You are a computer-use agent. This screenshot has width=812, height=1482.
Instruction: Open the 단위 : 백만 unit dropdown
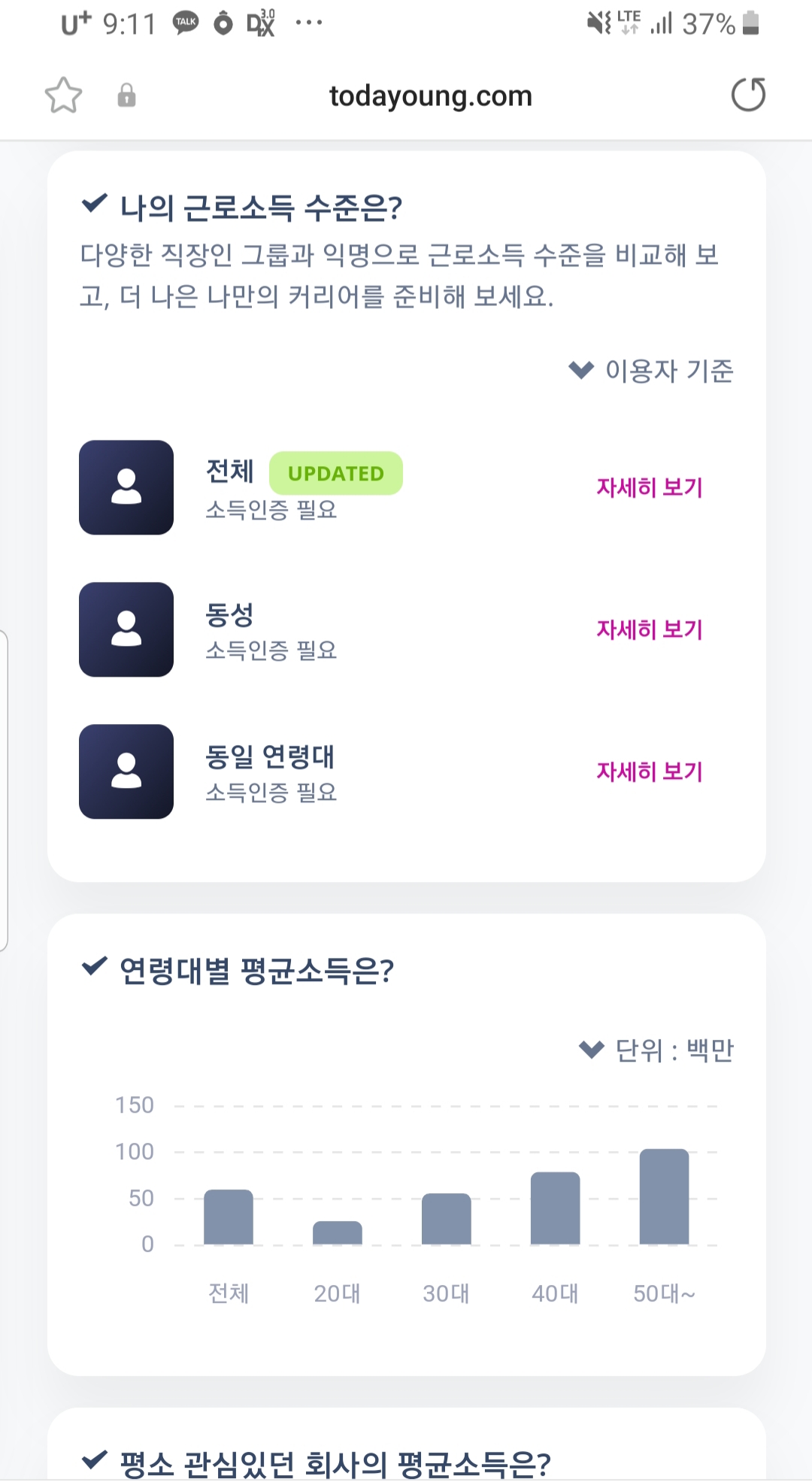656,1050
